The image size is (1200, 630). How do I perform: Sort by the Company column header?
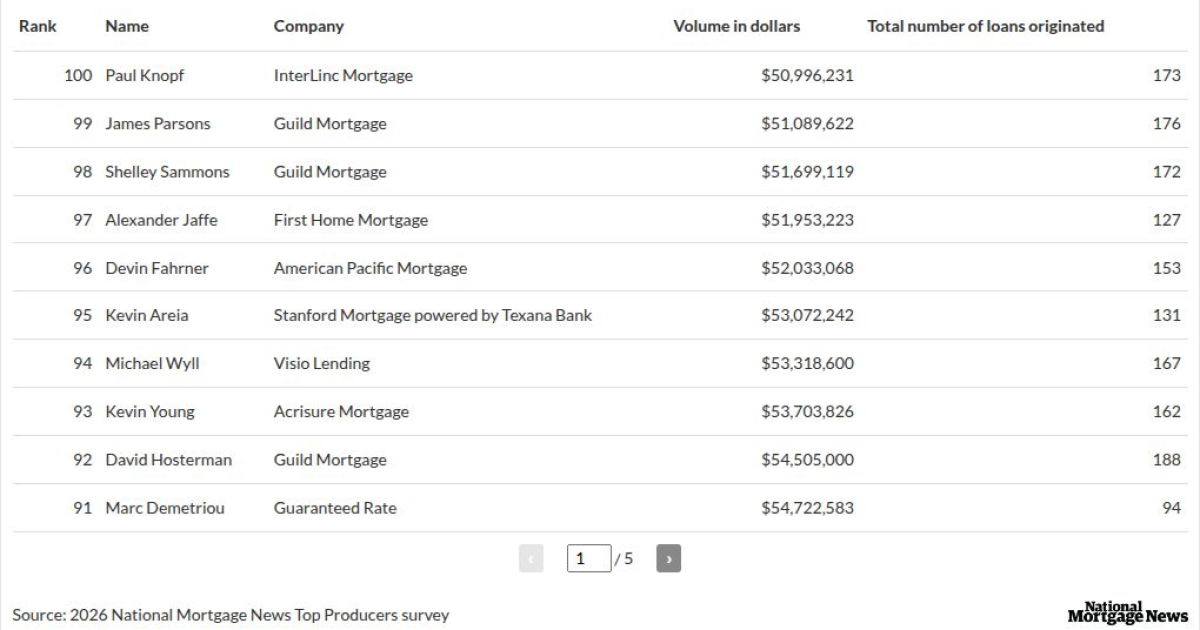[x=308, y=26]
